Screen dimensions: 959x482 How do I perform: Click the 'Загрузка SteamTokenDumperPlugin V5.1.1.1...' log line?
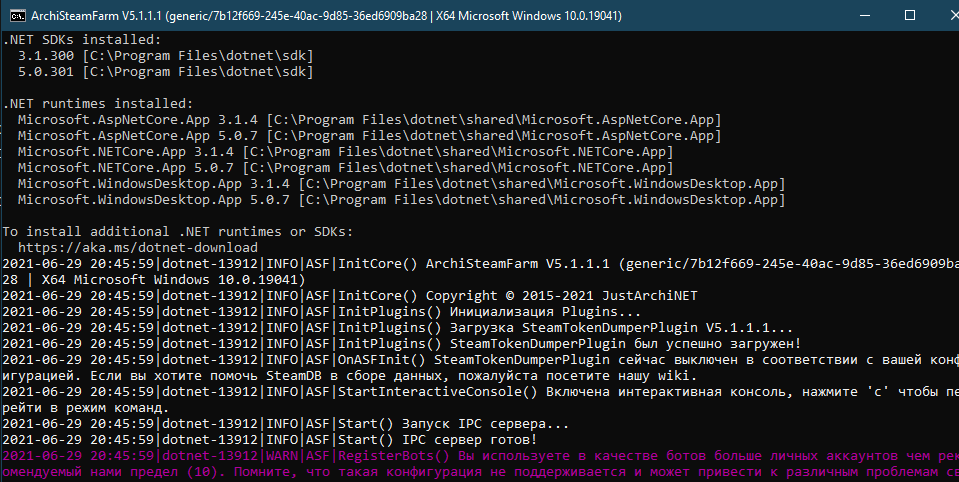(x=398, y=328)
